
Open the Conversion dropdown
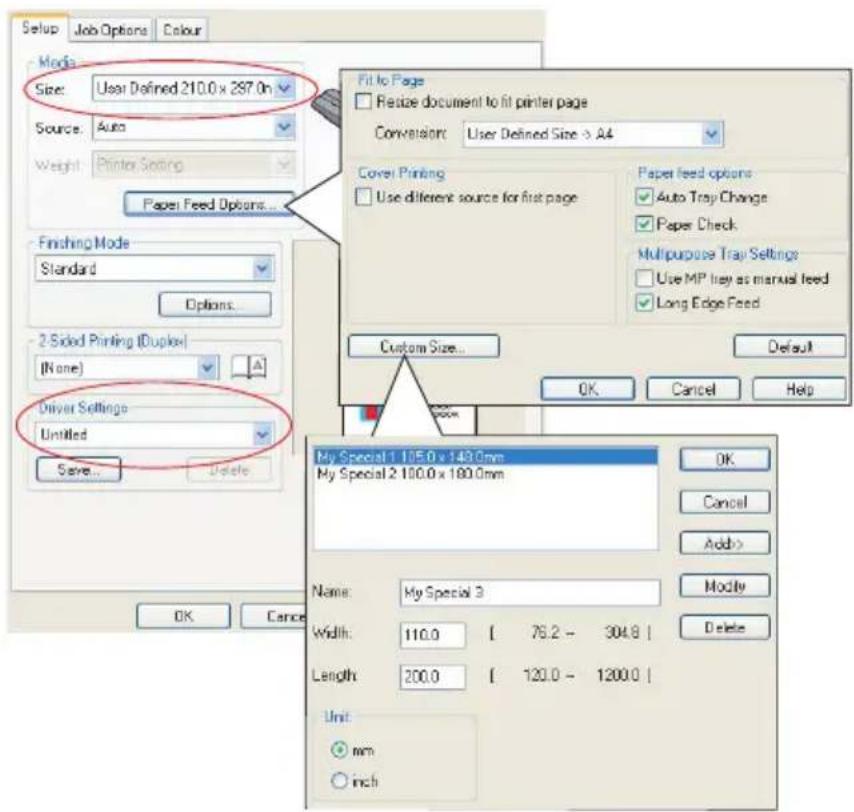coord(593,134)
